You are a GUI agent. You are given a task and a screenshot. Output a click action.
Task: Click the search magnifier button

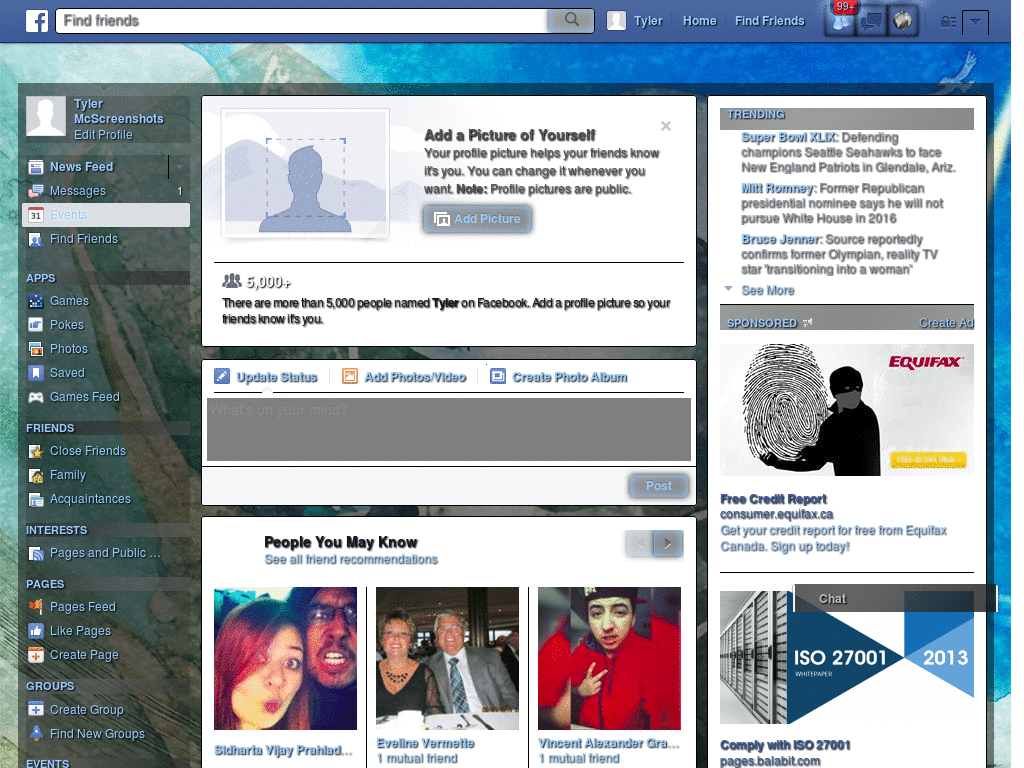(x=571, y=20)
